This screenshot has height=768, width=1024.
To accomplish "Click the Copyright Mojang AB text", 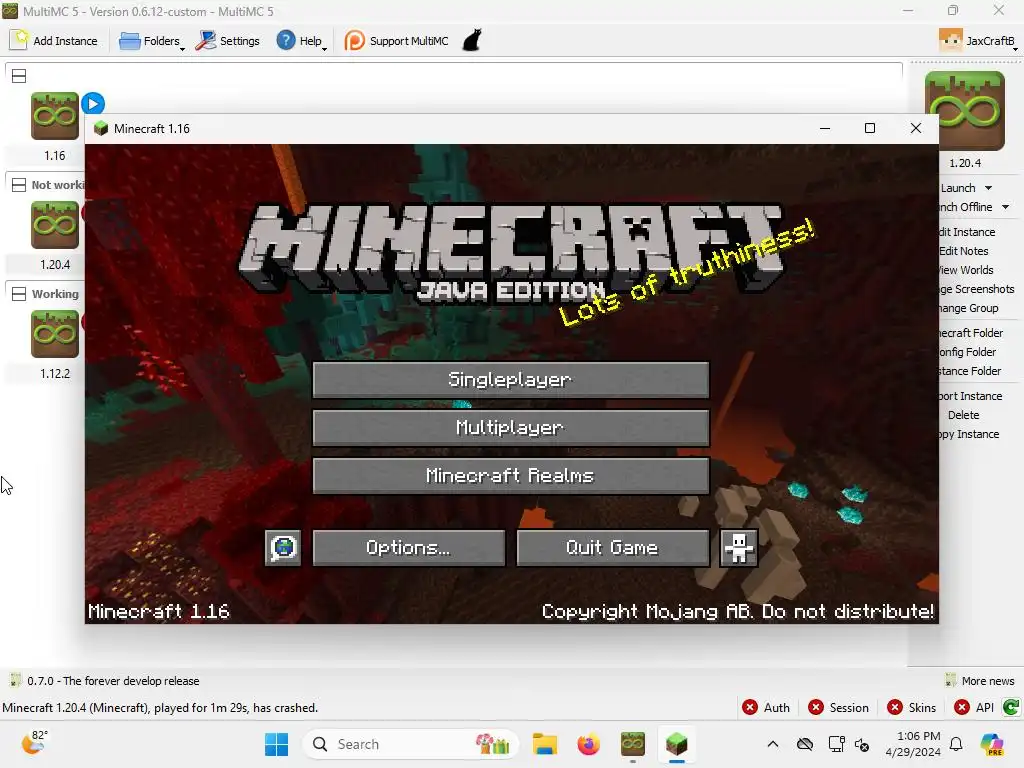I will pos(738,611).
